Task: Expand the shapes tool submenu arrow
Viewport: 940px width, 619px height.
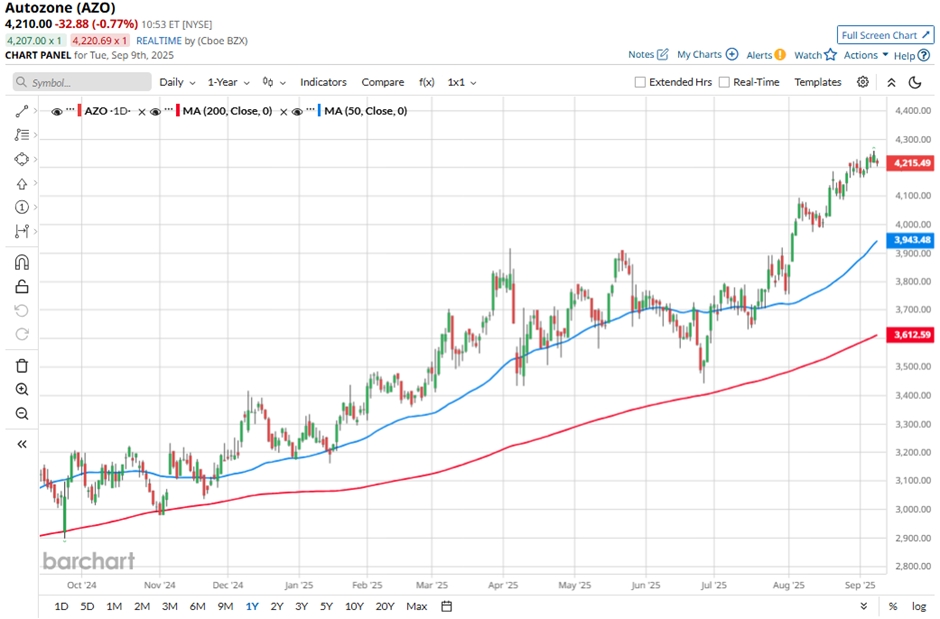Action: (36, 159)
